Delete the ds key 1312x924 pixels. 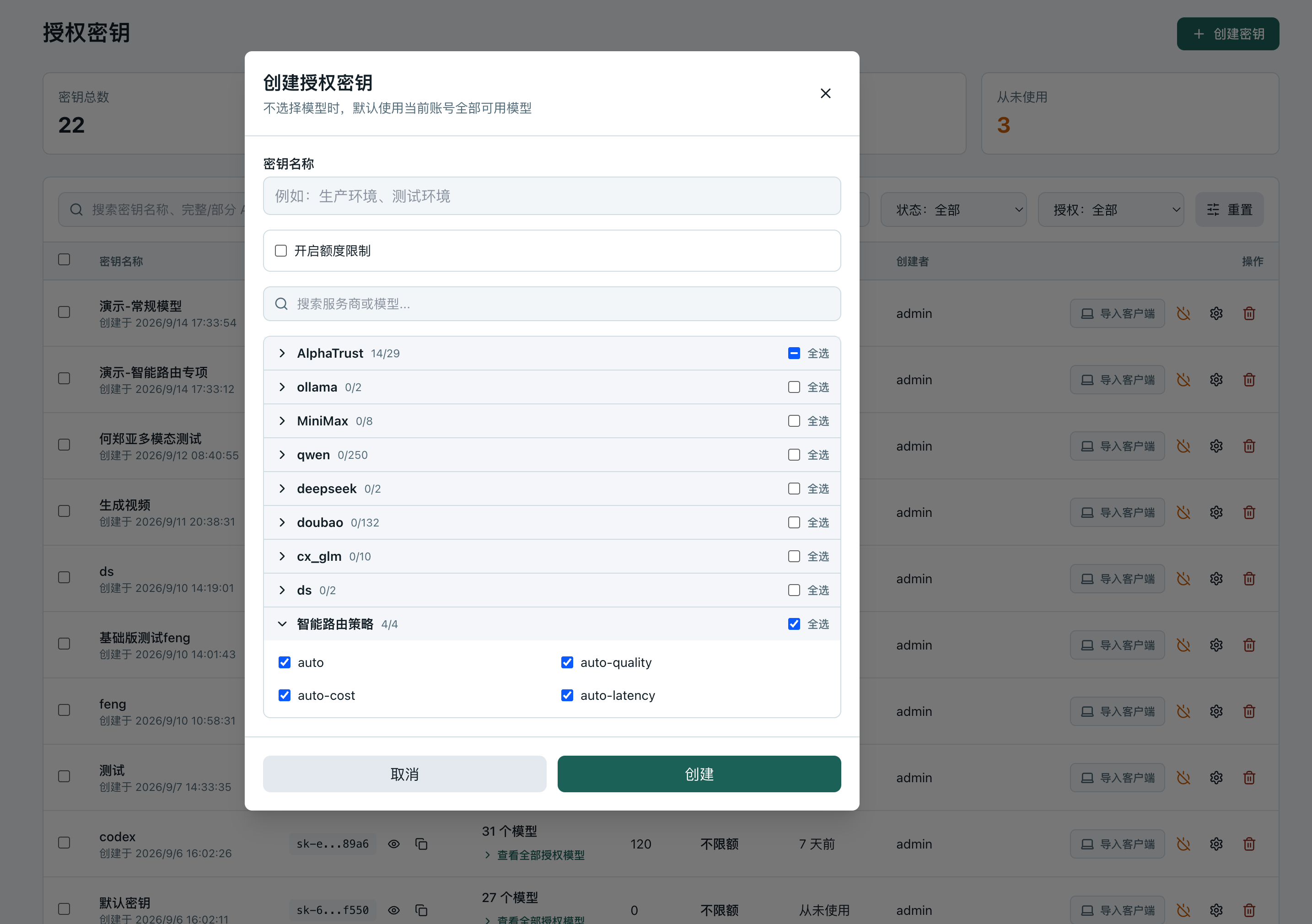[x=1249, y=578]
